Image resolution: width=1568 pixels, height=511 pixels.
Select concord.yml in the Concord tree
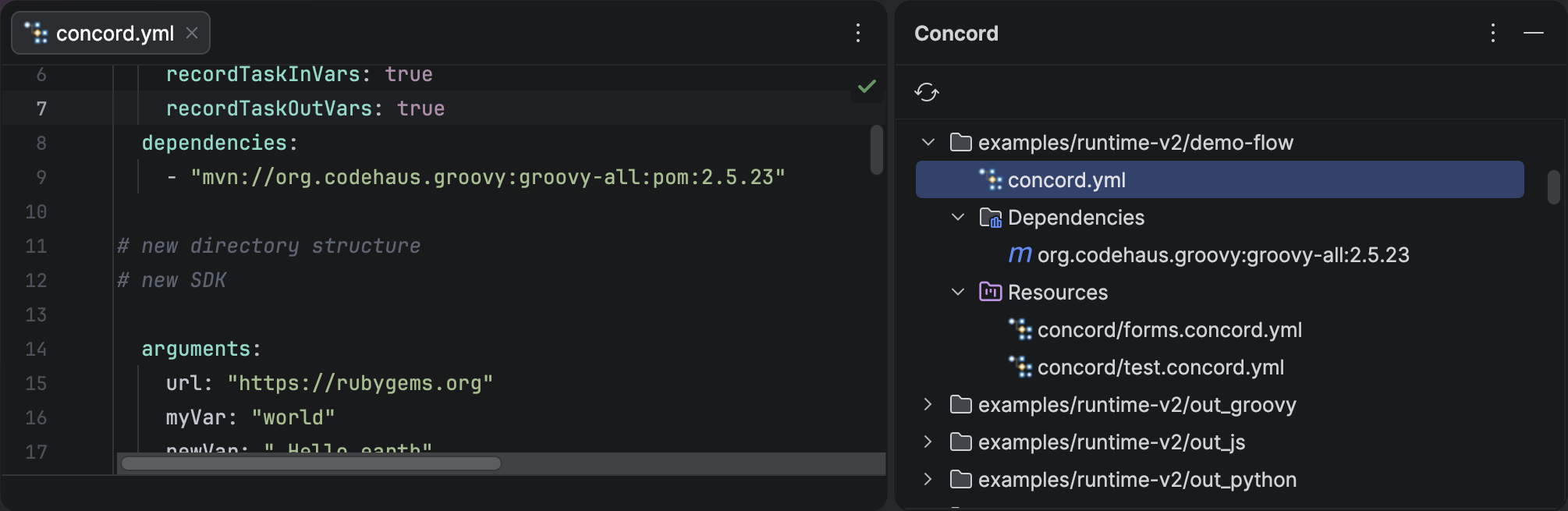[x=1066, y=180]
